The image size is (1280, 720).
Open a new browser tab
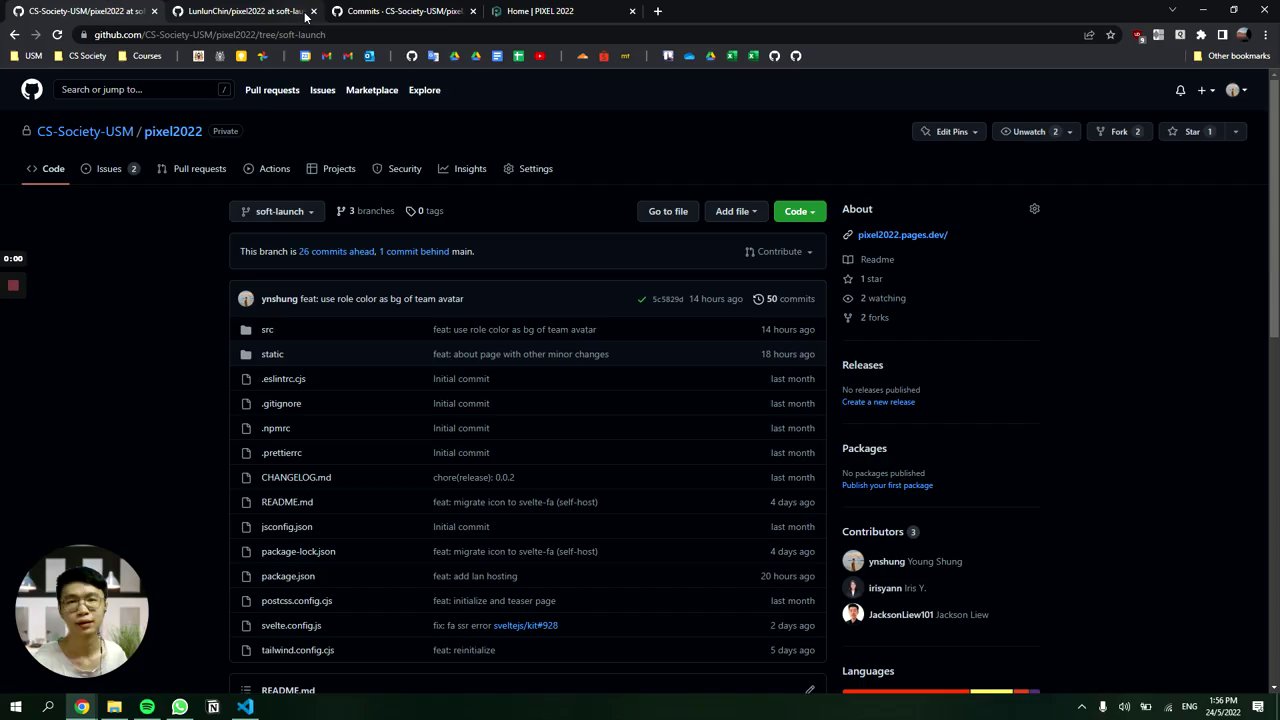pos(657,11)
